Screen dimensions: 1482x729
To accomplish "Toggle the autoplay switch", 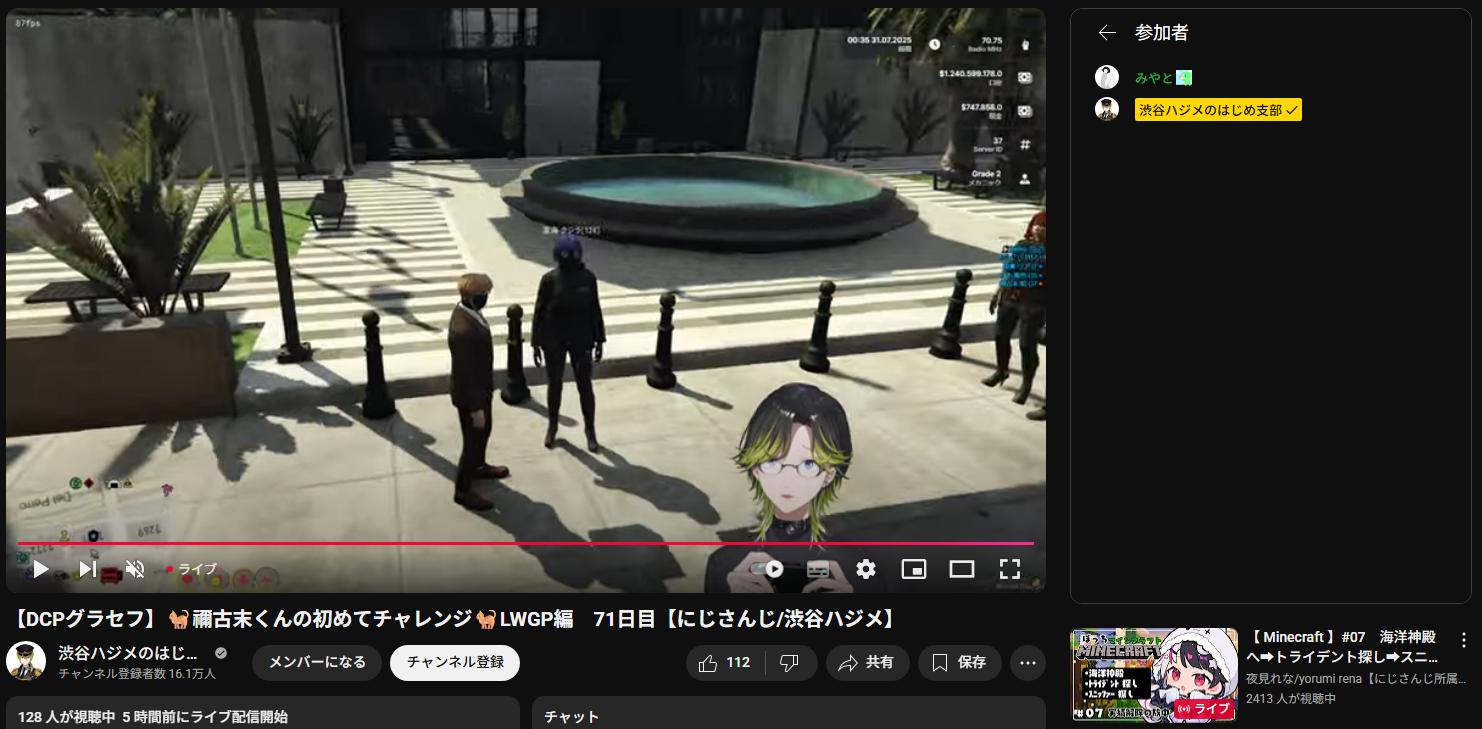I will pos(766,569).
